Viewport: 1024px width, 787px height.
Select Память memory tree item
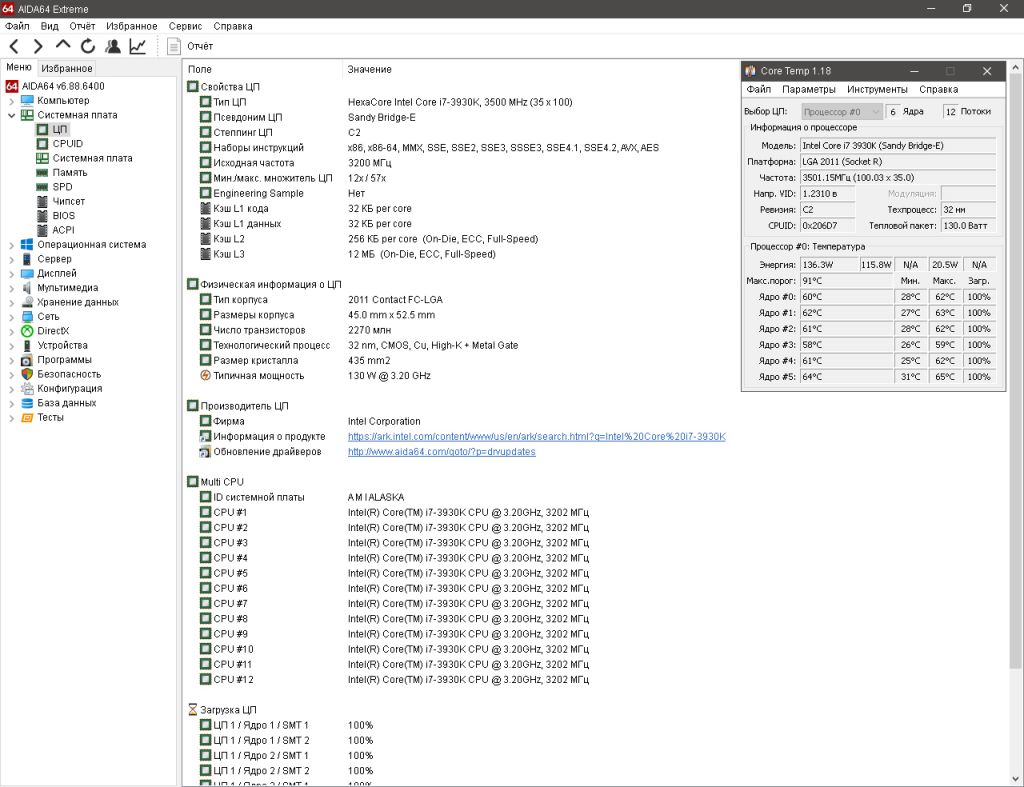pyautogui.click(x=70, y=172)
